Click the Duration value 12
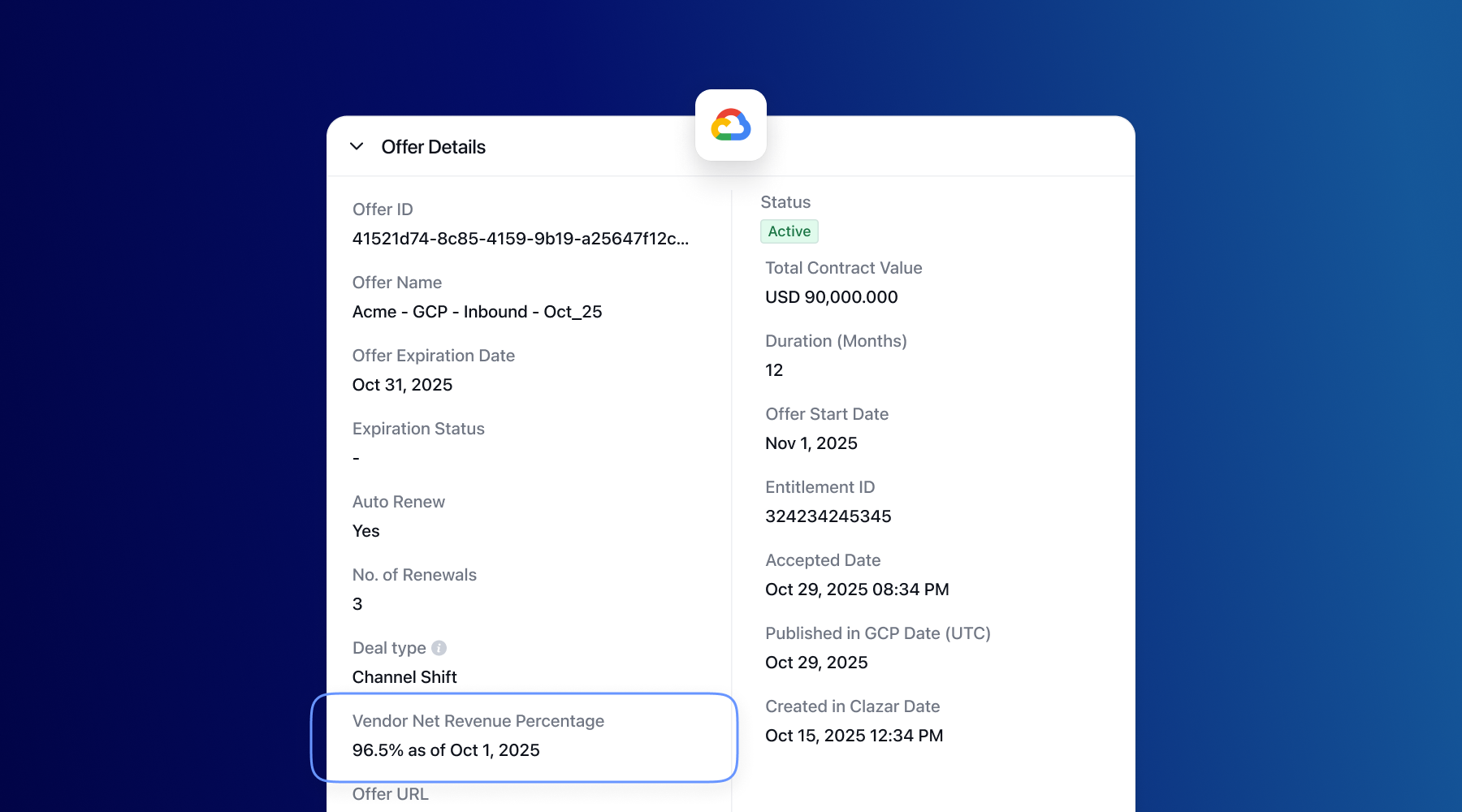1462x812 pixels. 774,370
